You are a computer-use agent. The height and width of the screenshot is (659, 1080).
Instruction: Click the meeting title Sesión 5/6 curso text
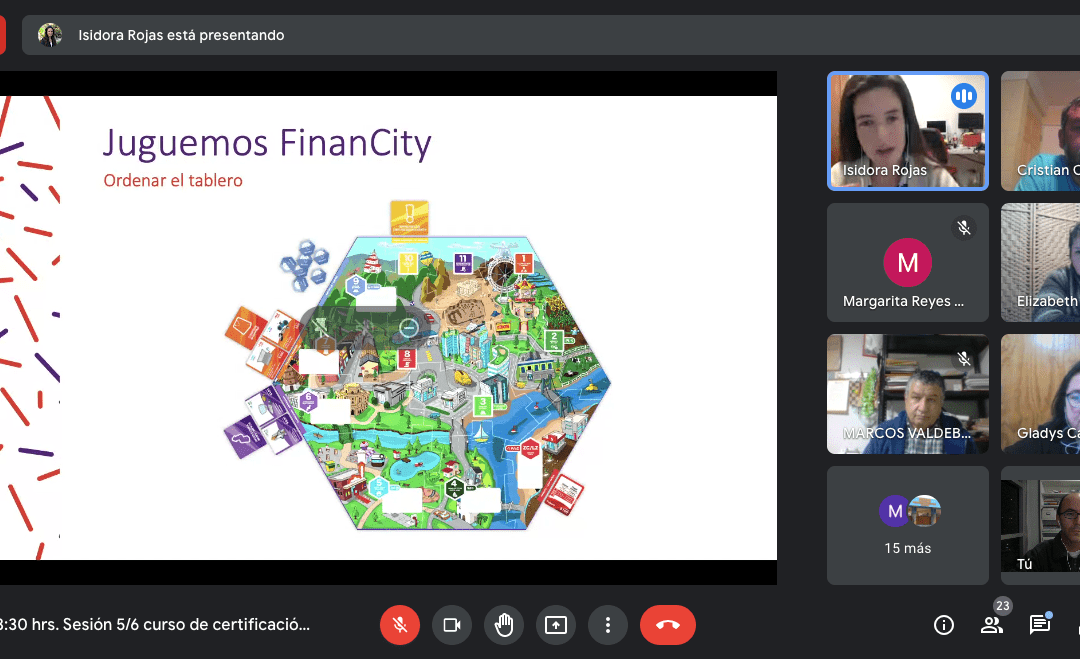(x=155, y=625)
